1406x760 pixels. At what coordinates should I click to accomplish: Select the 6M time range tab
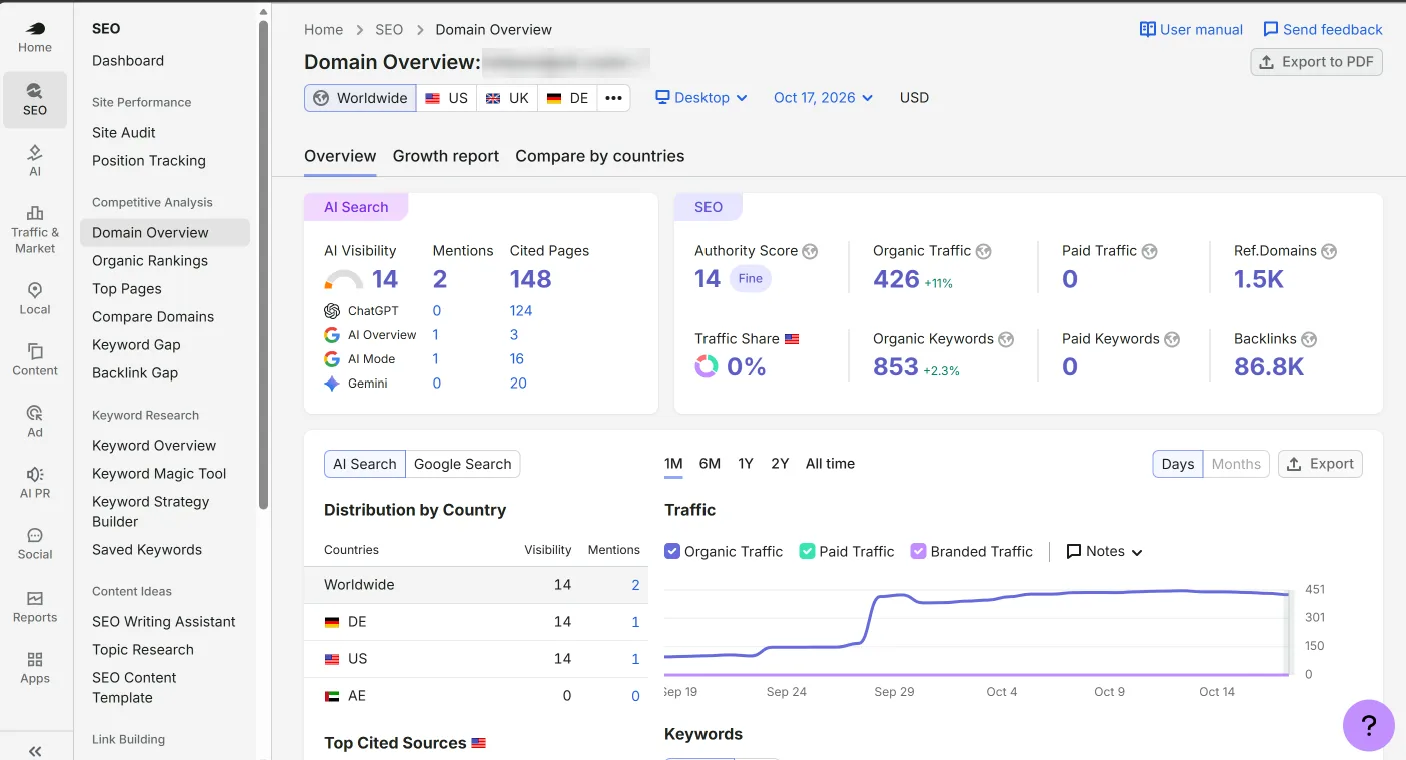point(710,464)
